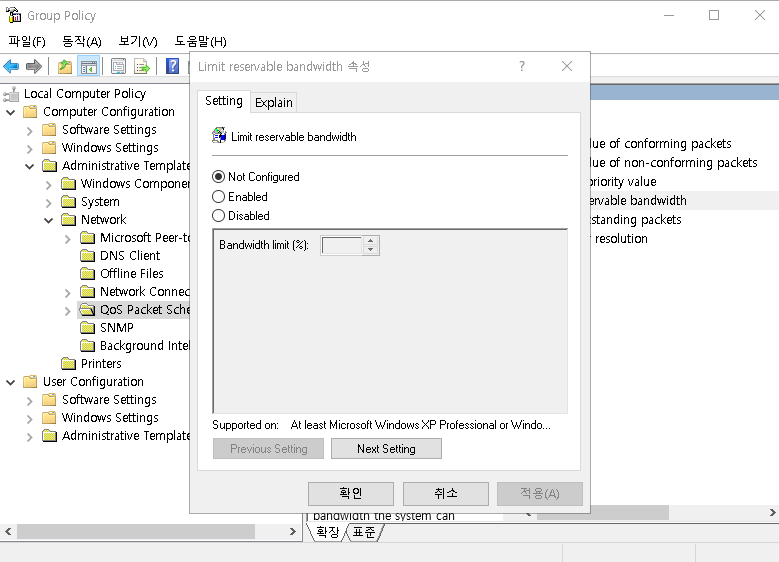Expand Software Settings under Computer Configuration

29,131
